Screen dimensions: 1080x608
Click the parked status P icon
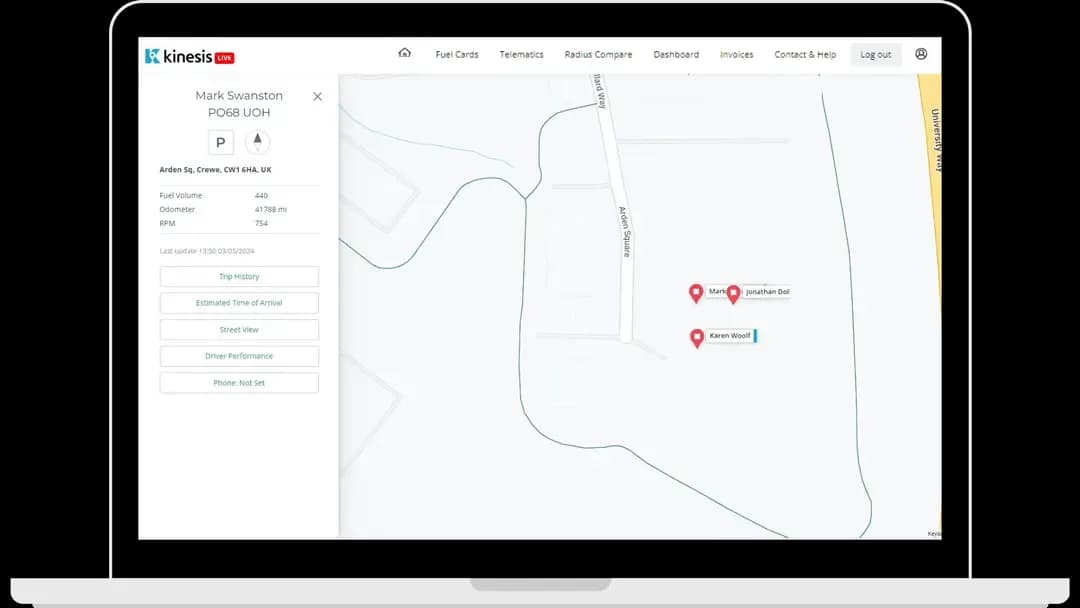(221, 142)
